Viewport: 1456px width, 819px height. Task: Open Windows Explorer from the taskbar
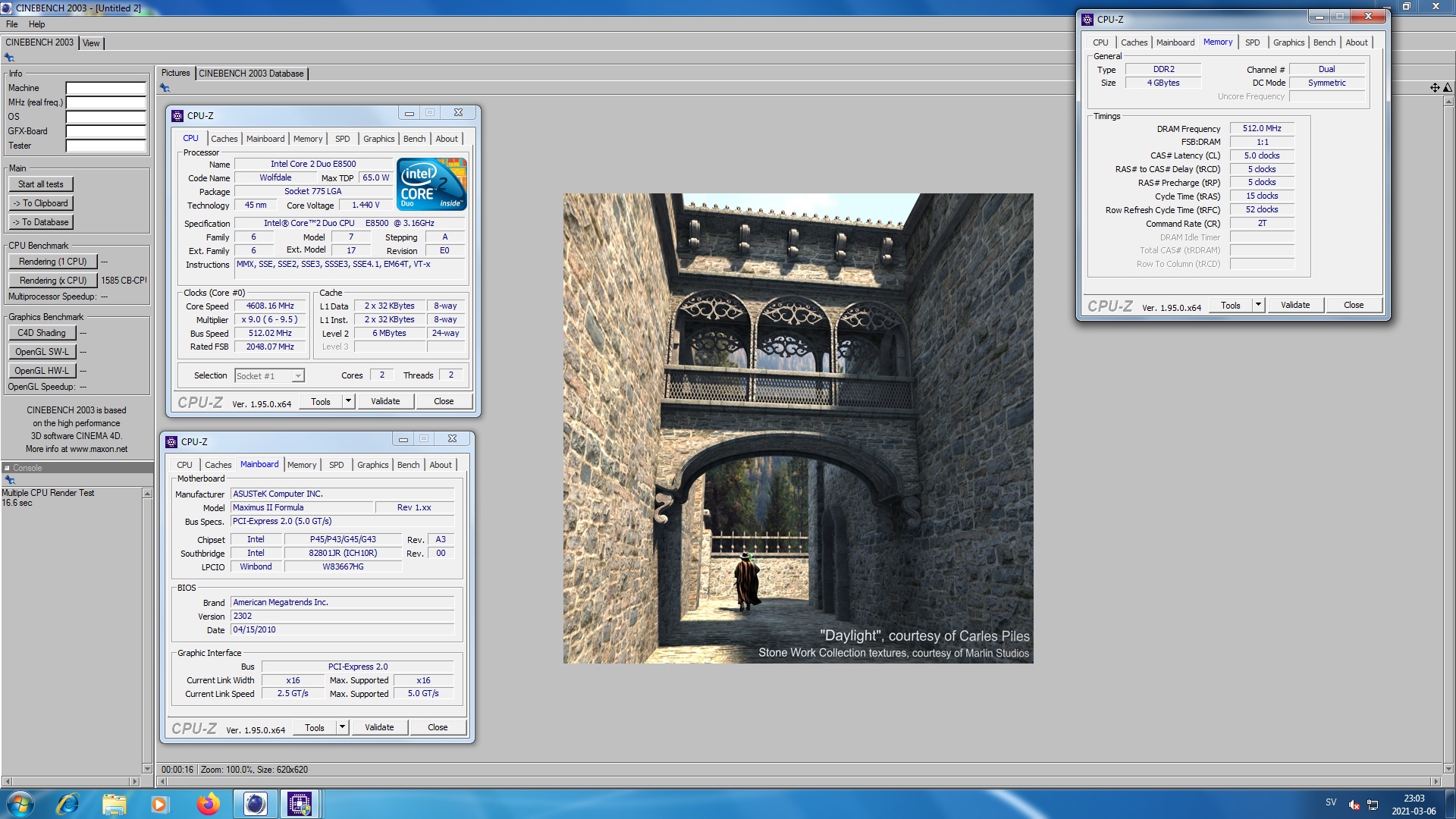point(114,804)
